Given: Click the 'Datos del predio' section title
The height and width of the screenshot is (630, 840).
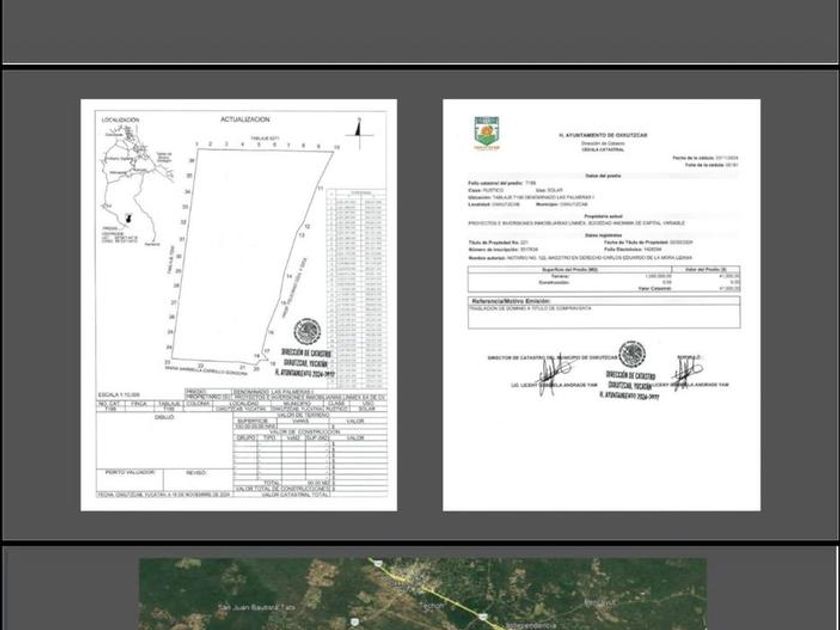Looking at the screenshot, I should 603,176.
